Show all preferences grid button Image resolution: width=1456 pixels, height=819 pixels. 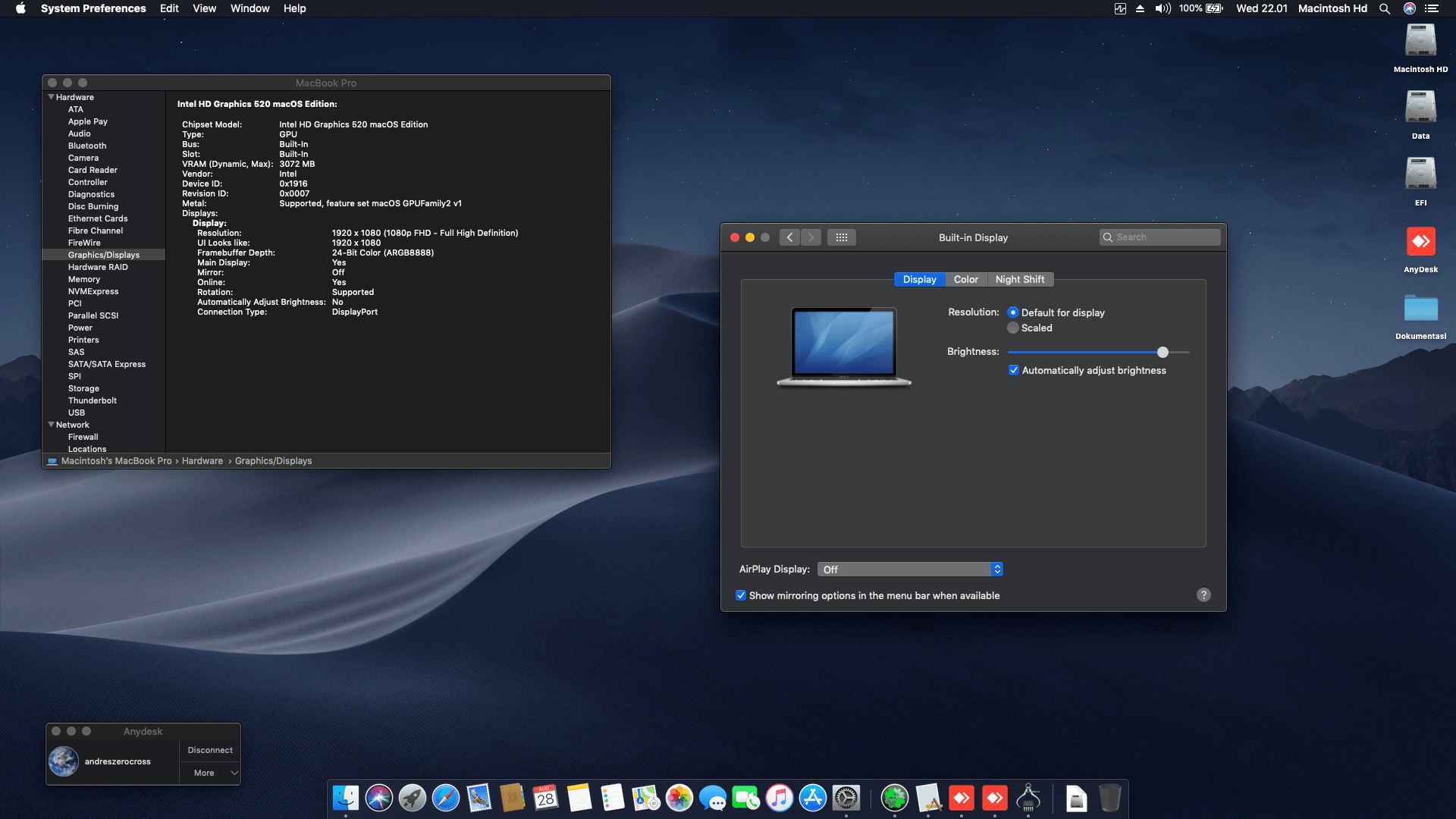coord(842,237)
